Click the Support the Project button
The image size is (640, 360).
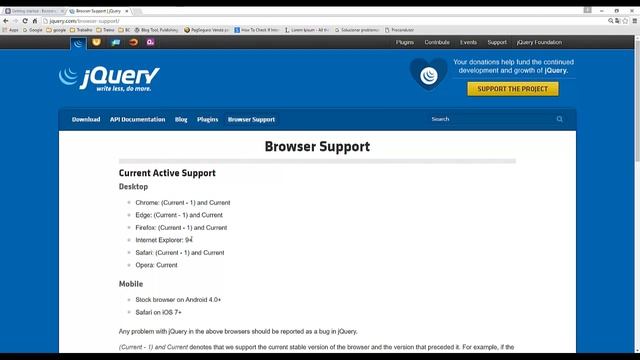513,89
